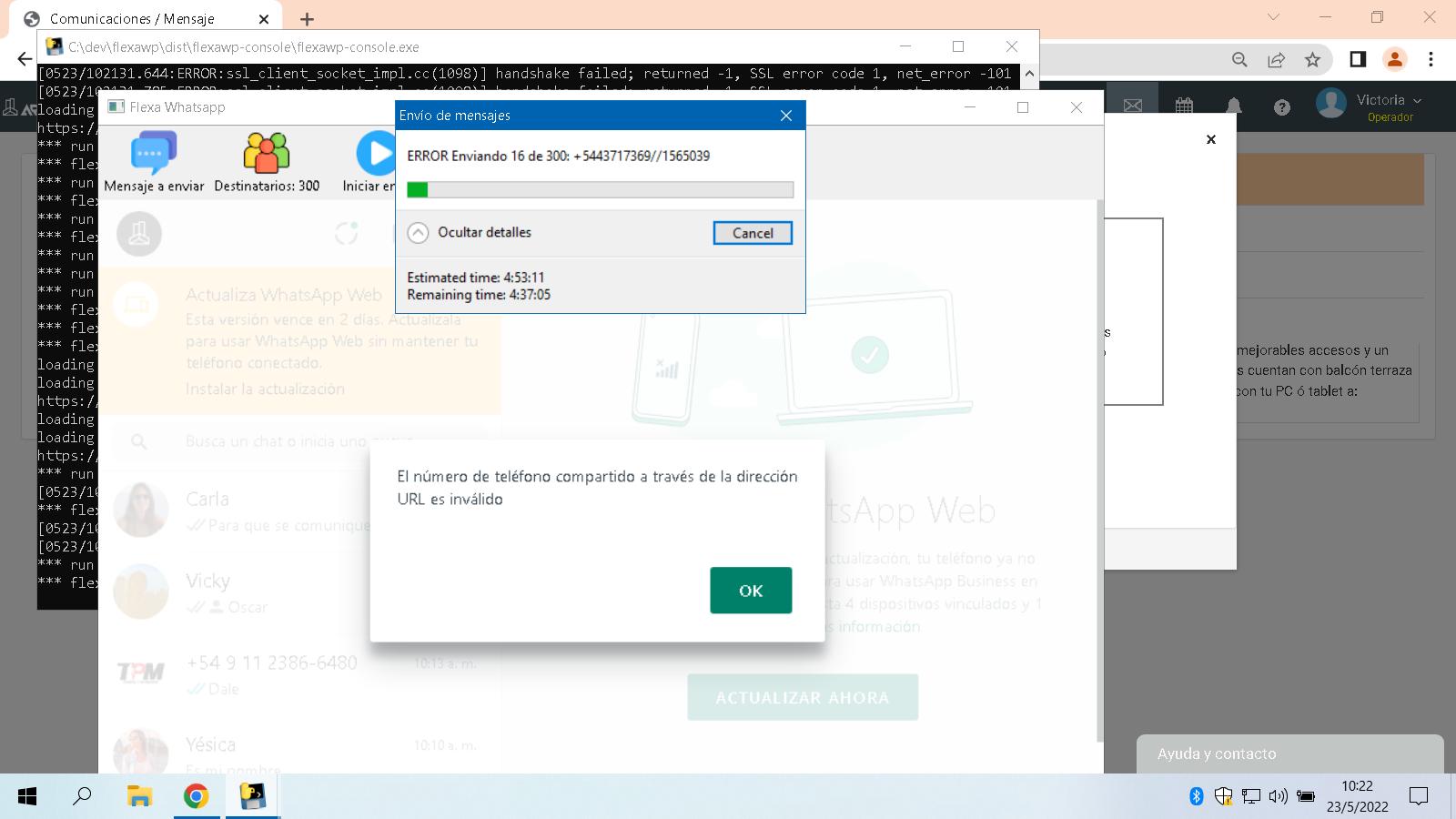Viewport: 1456px width, 819px height.
Task: Open Windows taskbar search
Action: 82,796
